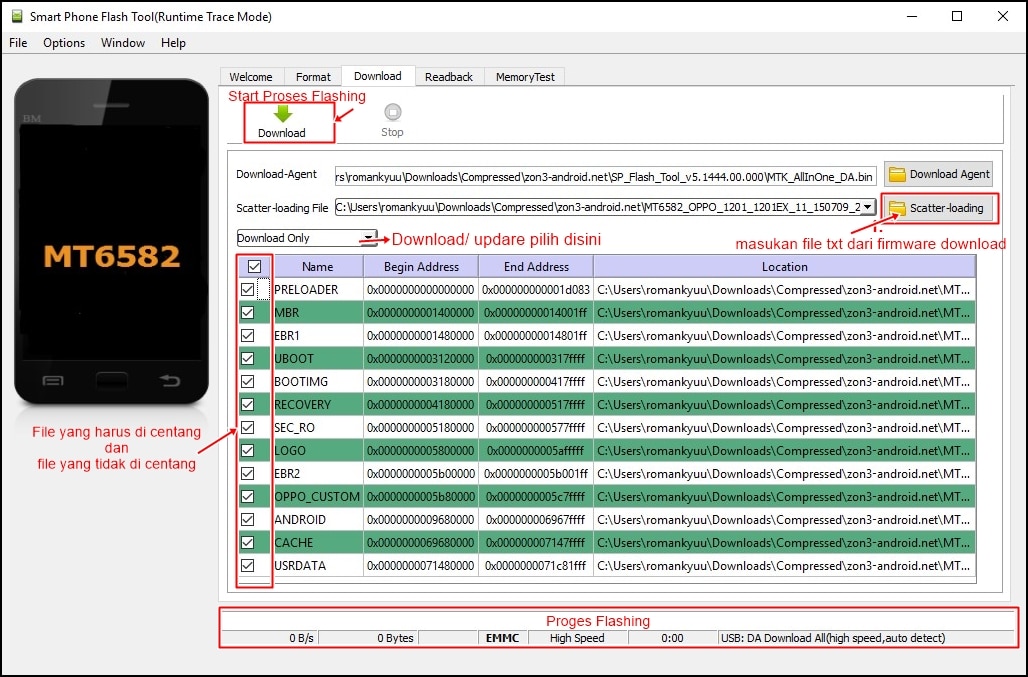Select the SEC_RO name cell
1028x677 pixels.
pyautogui.click(x=318, y=427)
